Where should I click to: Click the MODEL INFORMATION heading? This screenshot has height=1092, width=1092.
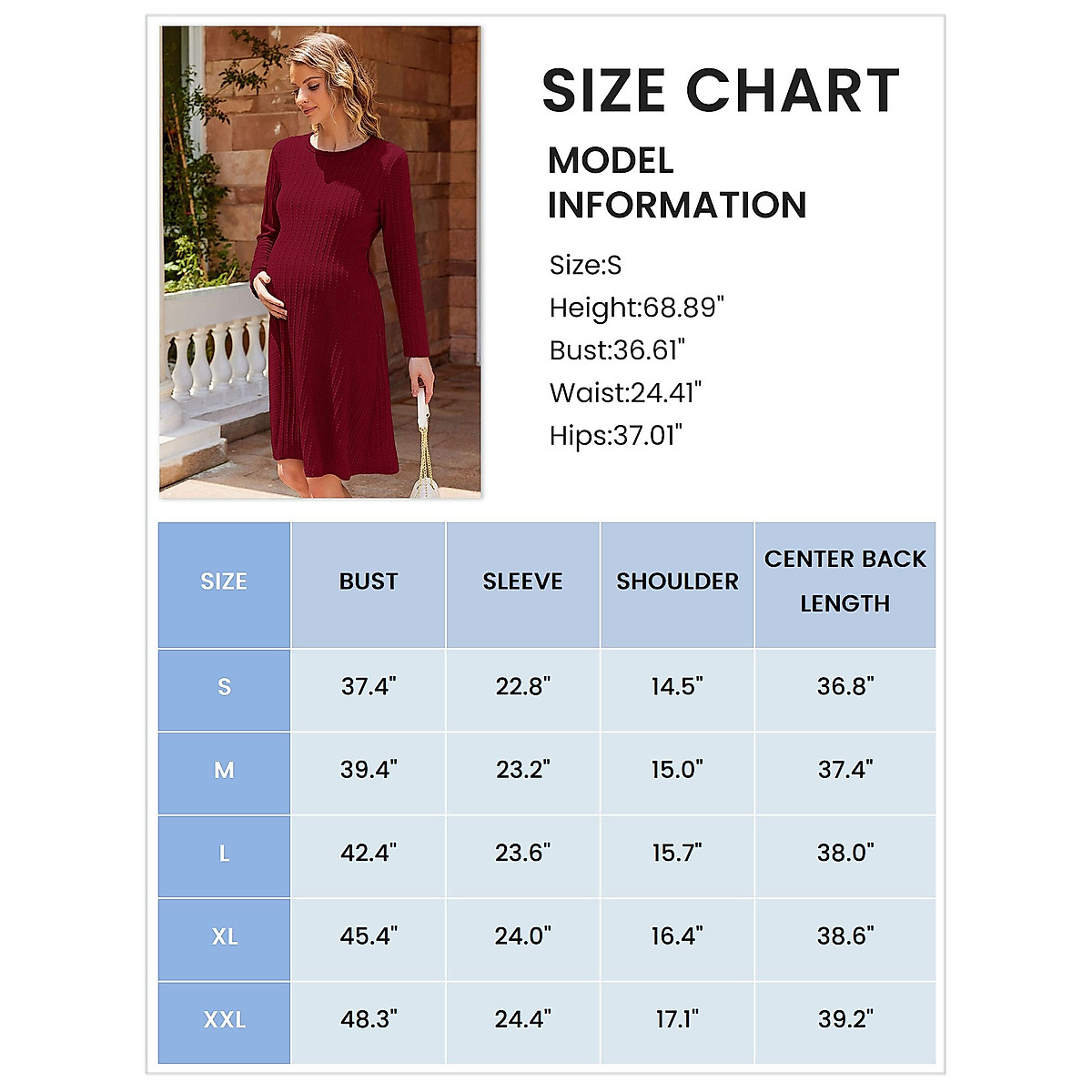[x=676, y=183]
